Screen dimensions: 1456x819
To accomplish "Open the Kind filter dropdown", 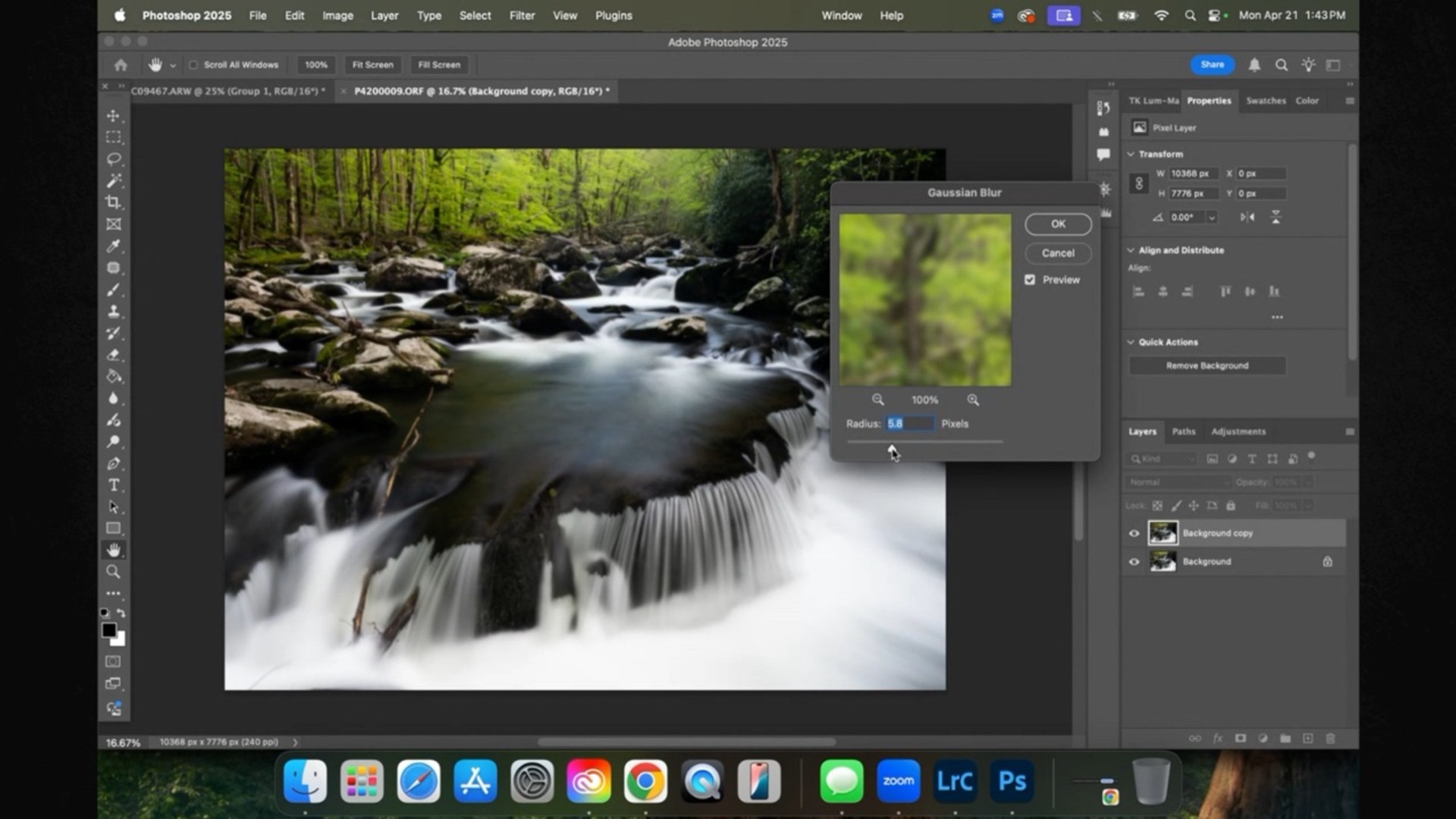I will [x=1160, y=458].
